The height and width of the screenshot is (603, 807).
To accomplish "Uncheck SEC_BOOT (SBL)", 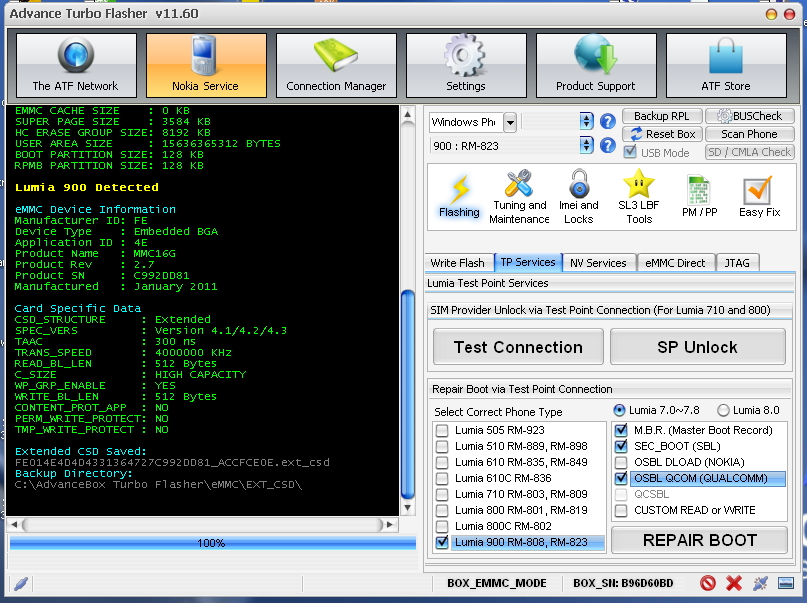I will click(x=621, y=446).
